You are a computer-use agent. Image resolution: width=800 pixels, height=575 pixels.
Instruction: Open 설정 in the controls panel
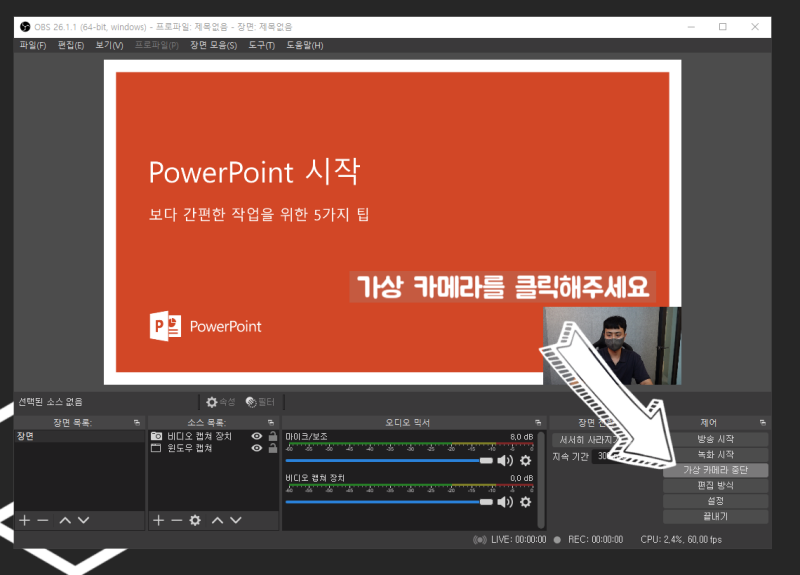[715, 501]
